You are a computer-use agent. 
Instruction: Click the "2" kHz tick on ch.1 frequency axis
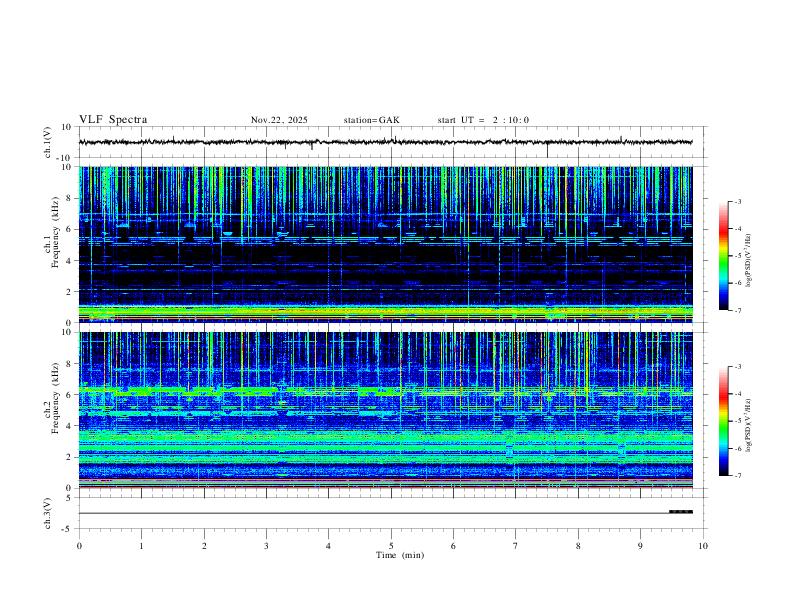(70, 292)
